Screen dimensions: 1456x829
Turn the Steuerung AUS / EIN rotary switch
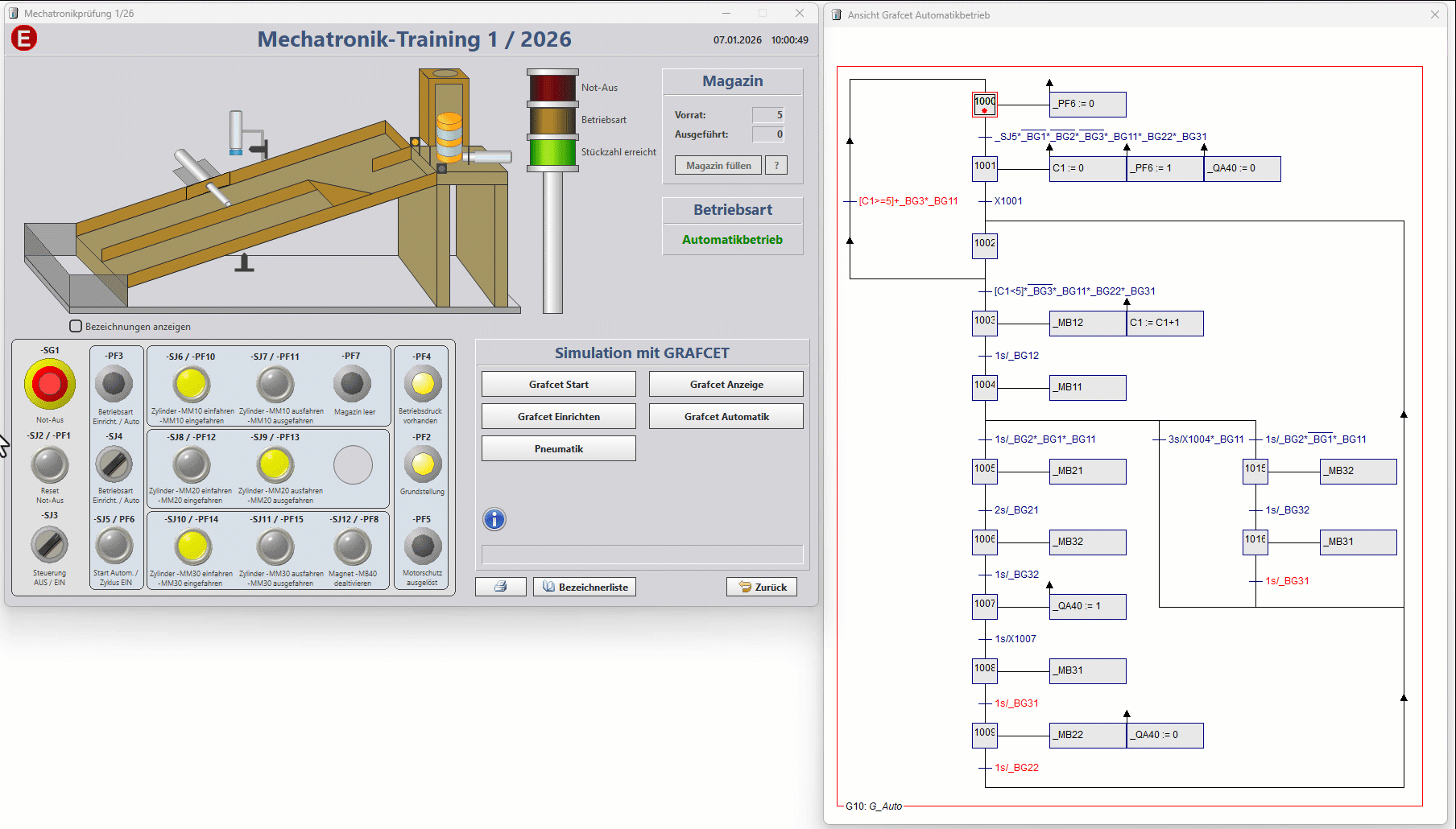coord(50,546)
